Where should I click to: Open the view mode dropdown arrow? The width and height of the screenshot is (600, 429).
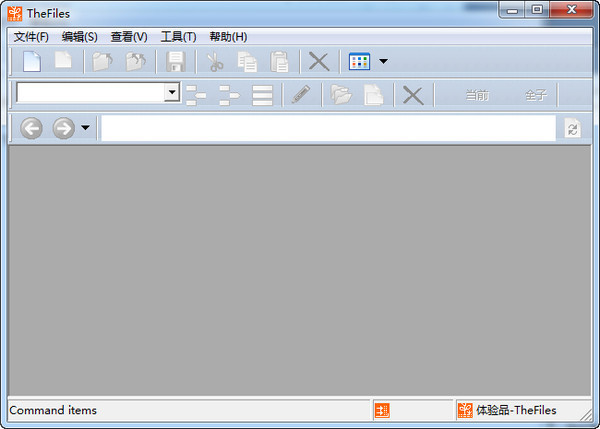tap(383, 61)
